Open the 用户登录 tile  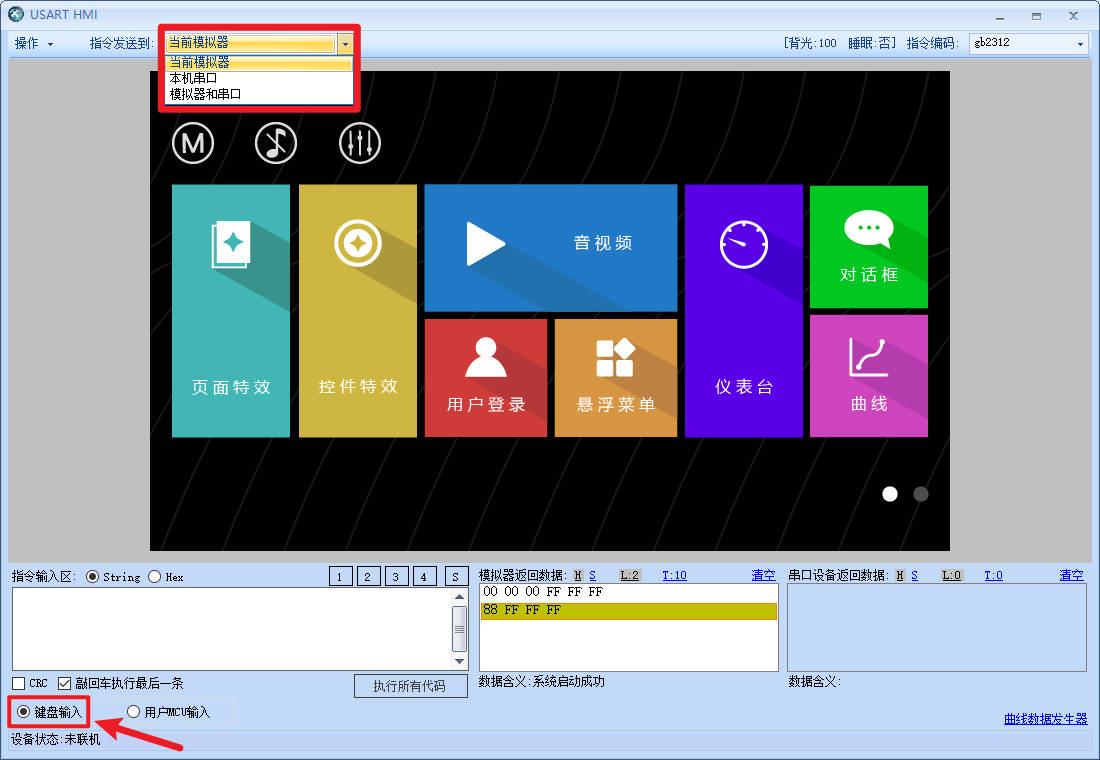coord(486,378)
